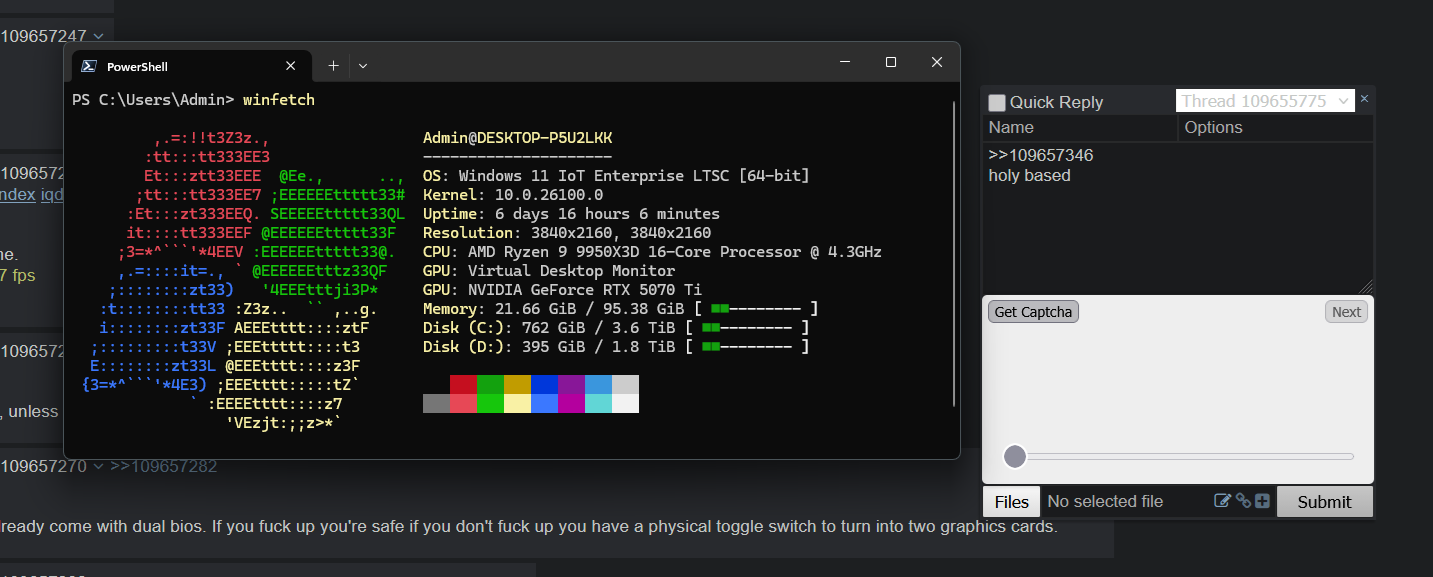
Task: Click the Disk (C:) usage bar in winfetch output
Action: tap(747, 328)
